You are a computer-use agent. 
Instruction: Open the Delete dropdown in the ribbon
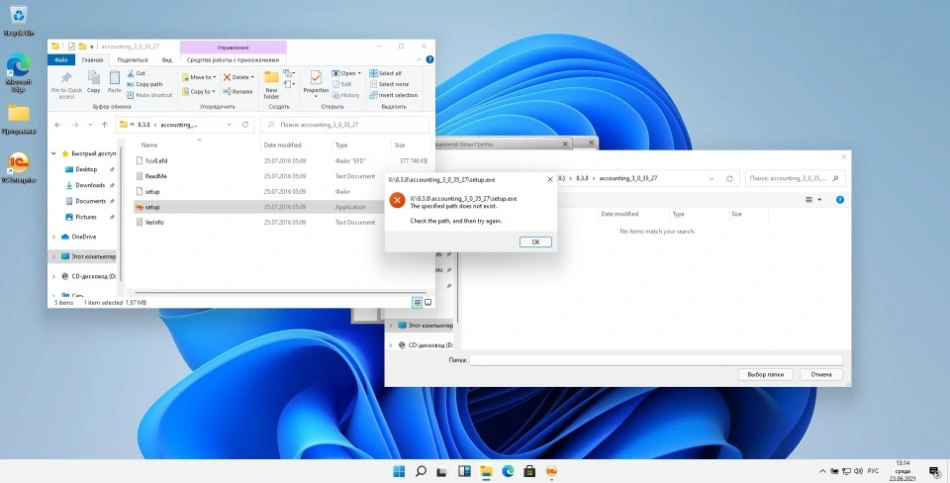pyautogui.click(x=251, y=77)
